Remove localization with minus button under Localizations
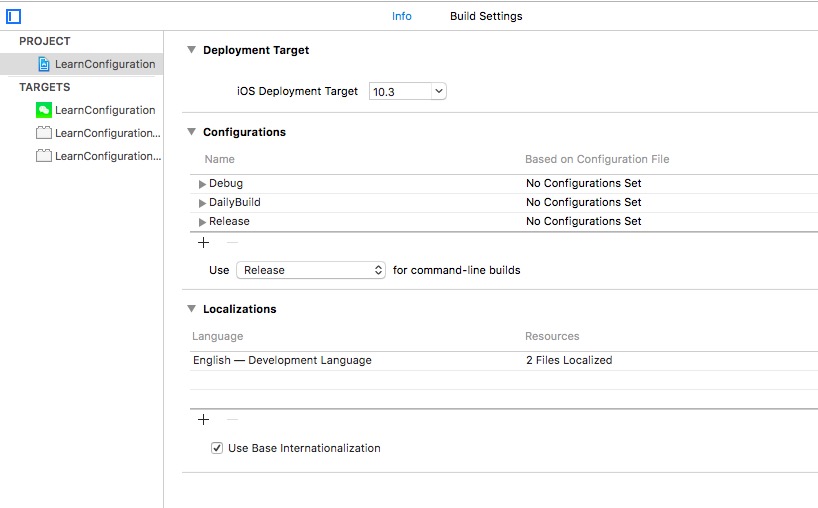 [x=233, y=419]
